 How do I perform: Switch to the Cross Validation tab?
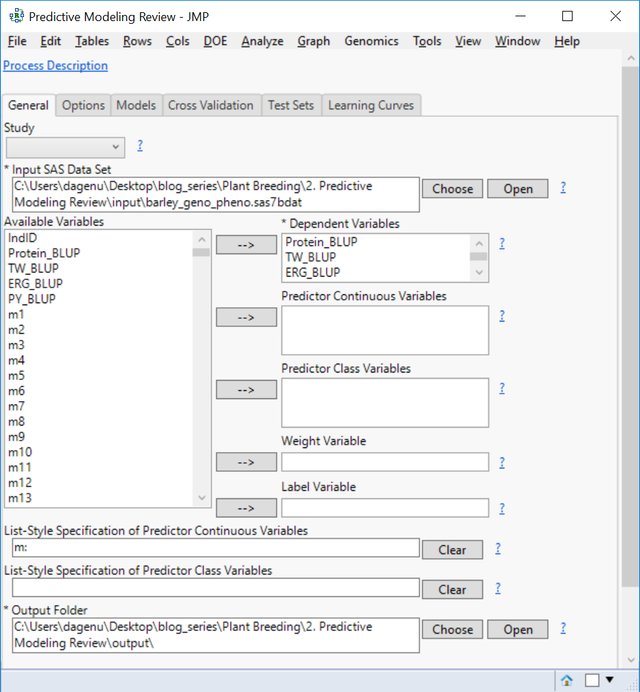[211, 105]
